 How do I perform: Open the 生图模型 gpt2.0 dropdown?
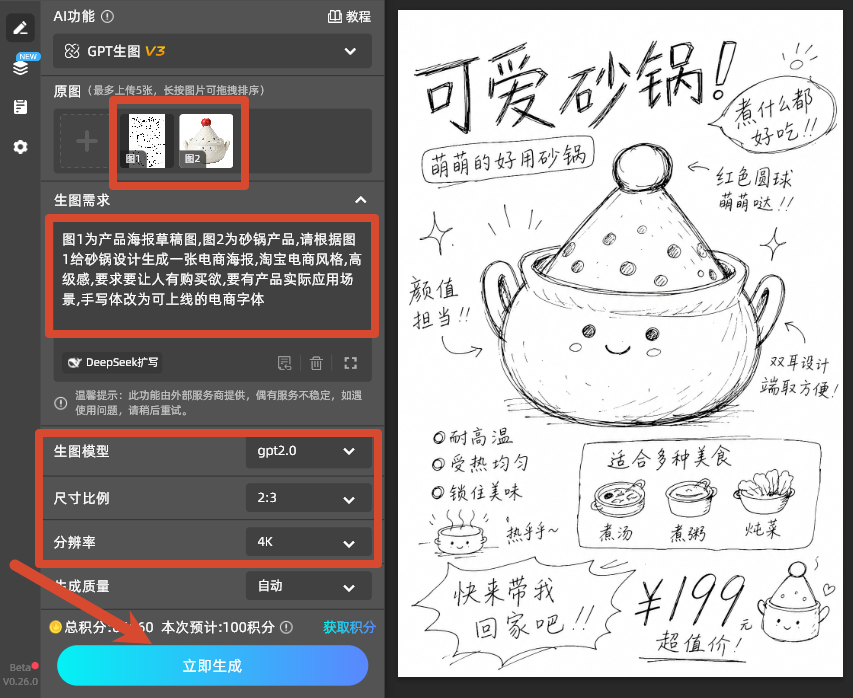pos(308,451)
